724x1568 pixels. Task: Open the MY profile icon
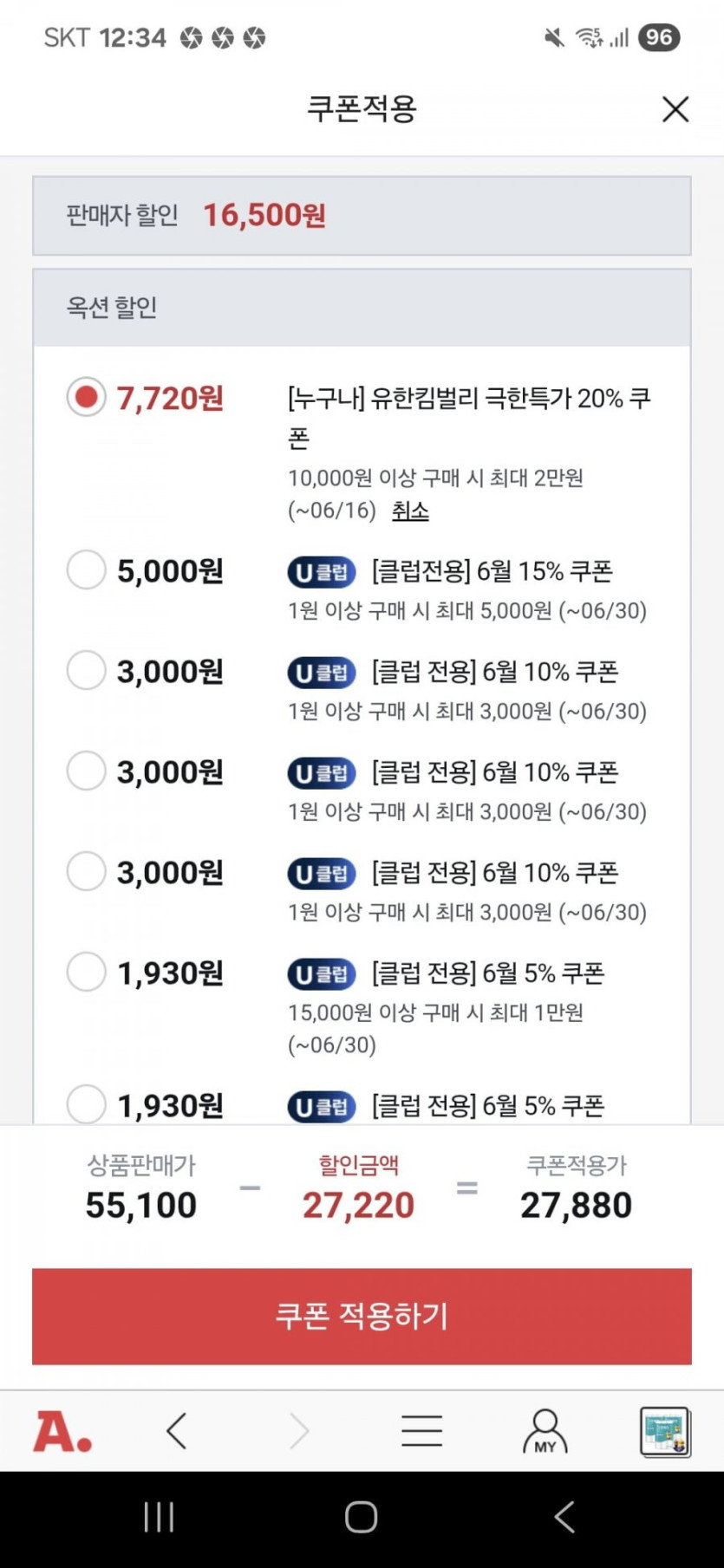pos(545,1431)
